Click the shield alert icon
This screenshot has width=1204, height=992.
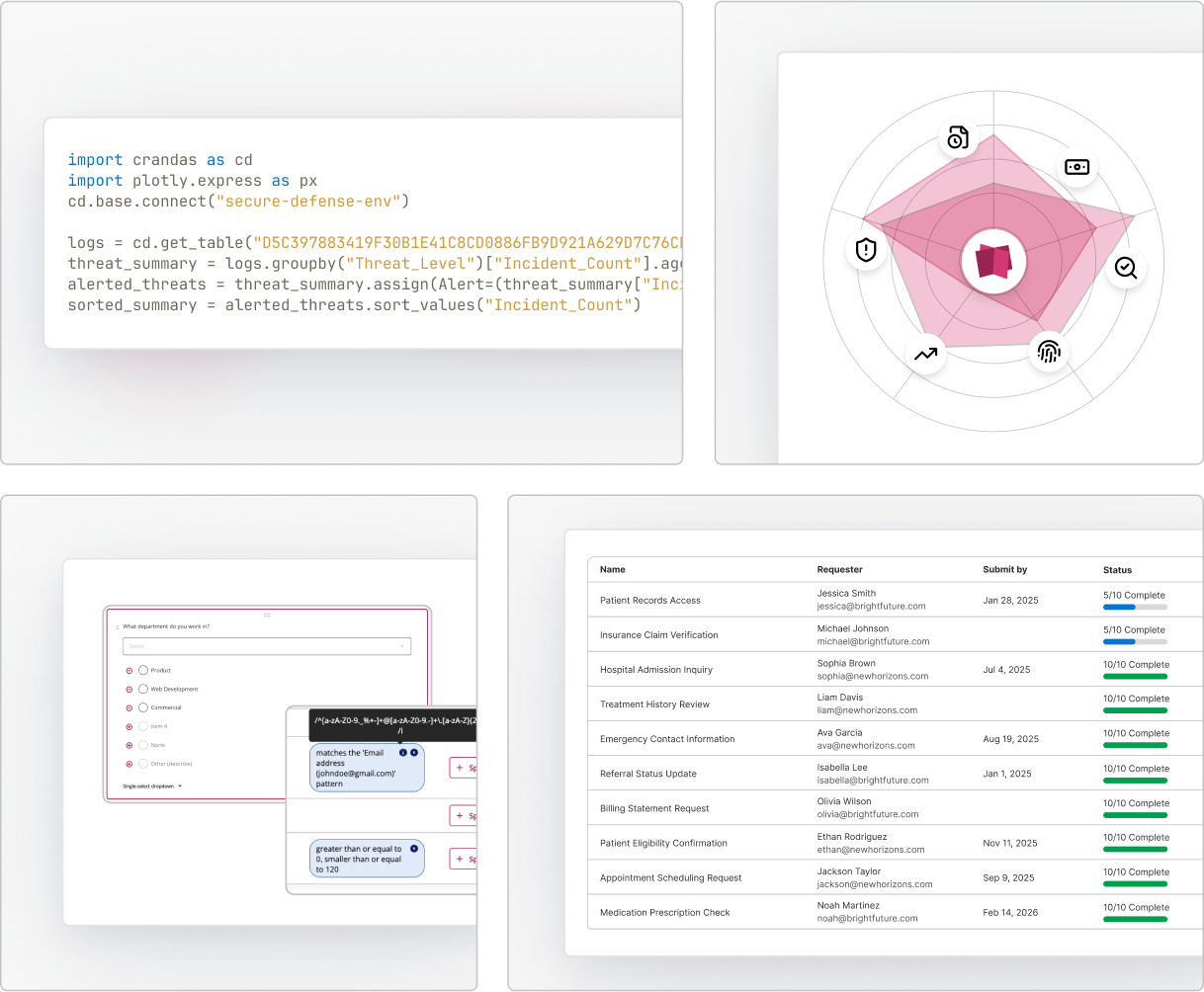[x=866, y=250]
